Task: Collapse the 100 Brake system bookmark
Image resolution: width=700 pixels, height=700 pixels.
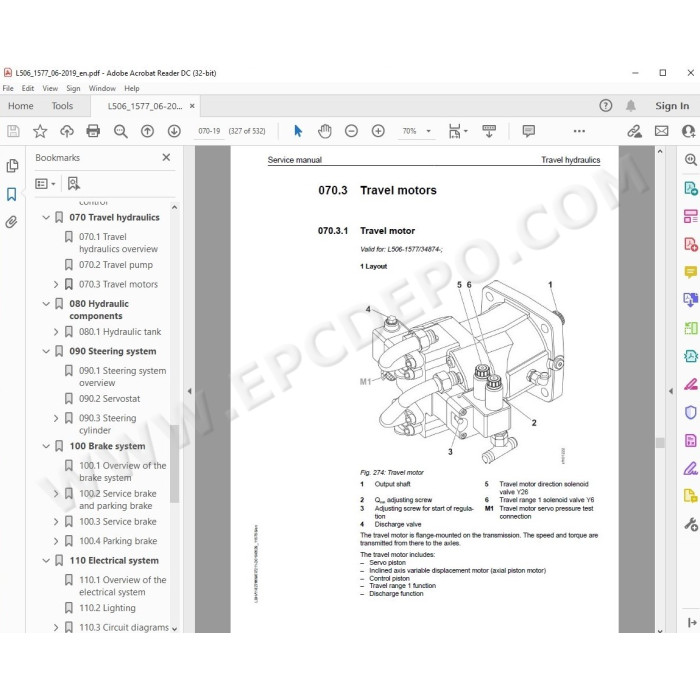Action: coord(46,446)
